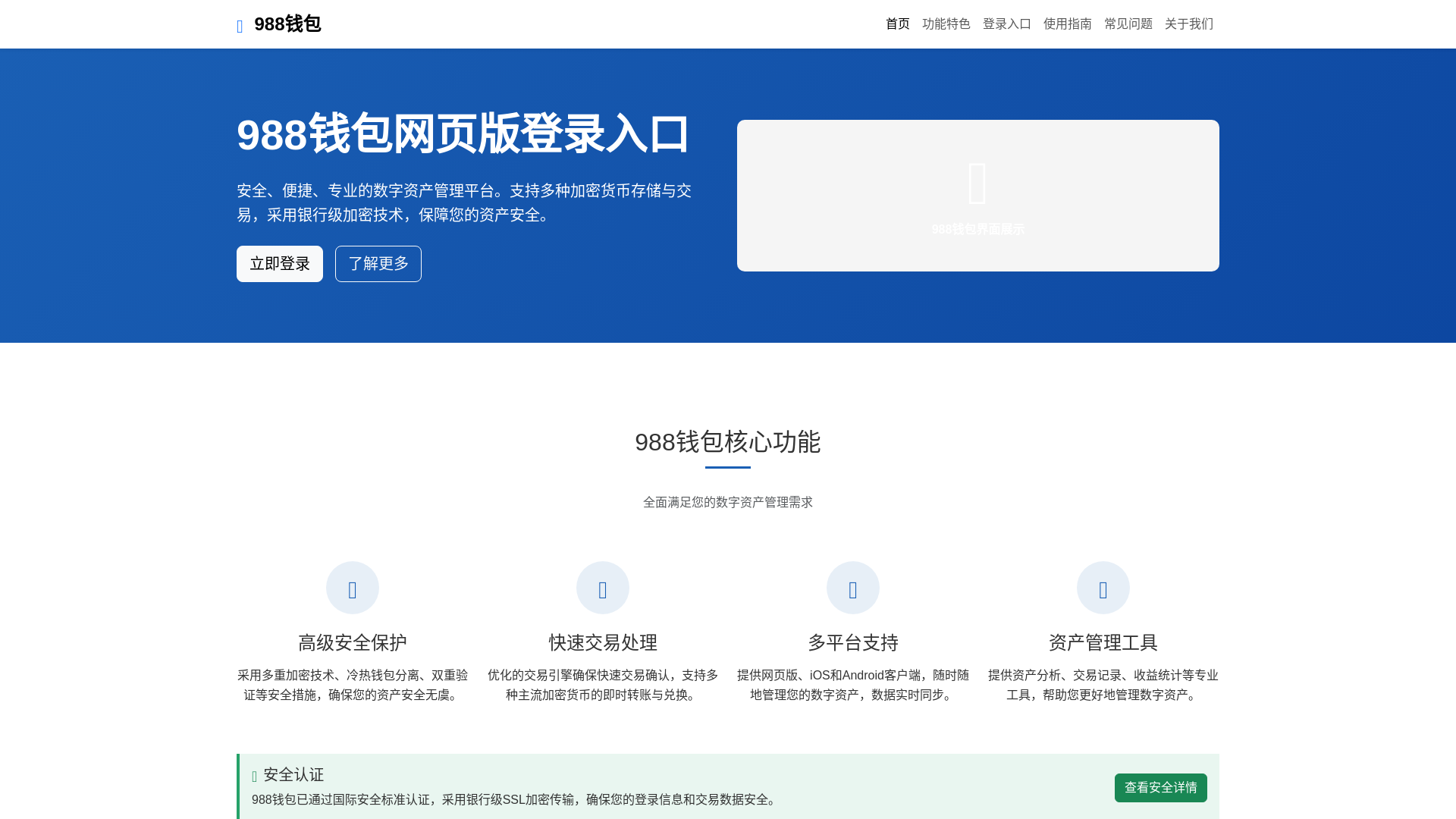Click the 资产管理工具 feature title

[x=1103, y=643]
